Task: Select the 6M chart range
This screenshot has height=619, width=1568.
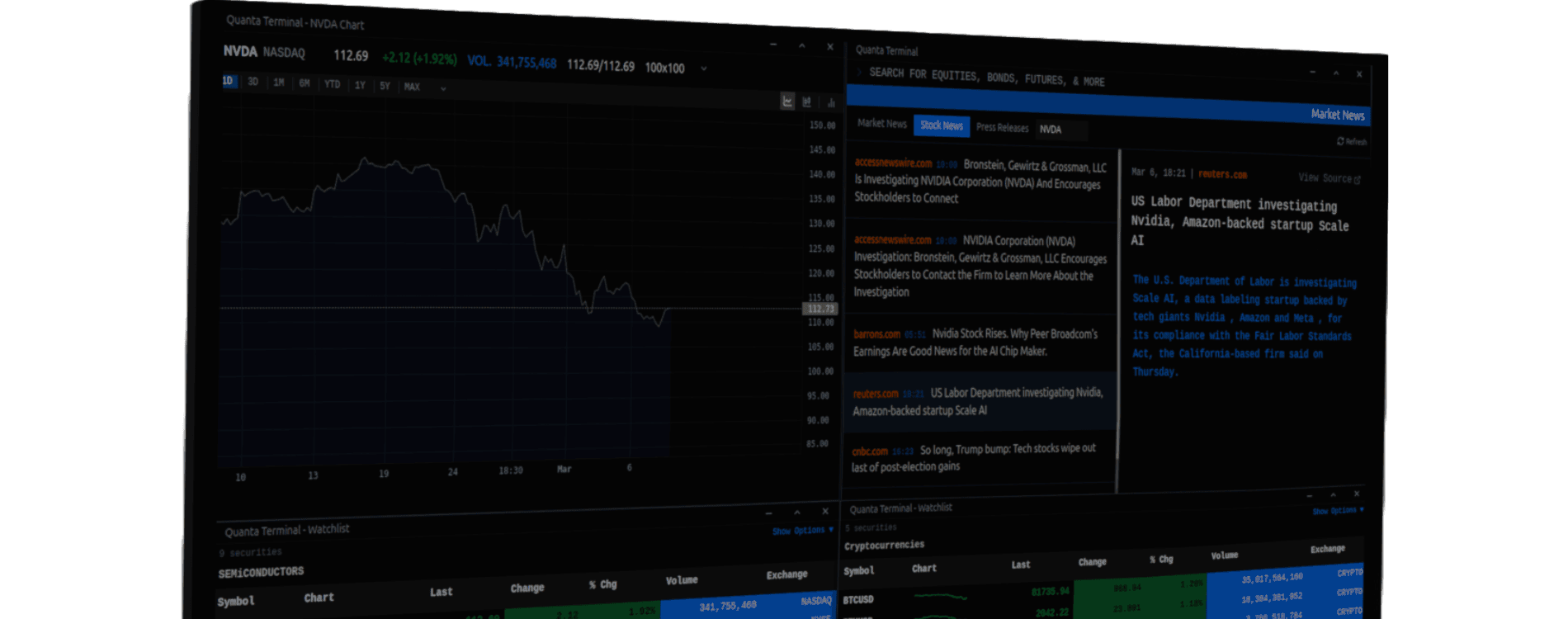Action: pos(305,83)
